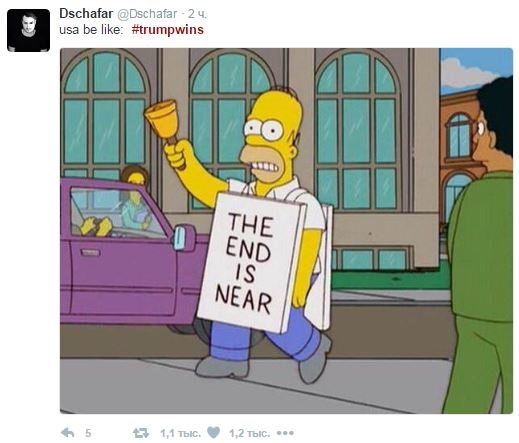This screenshot has height=443, width=519.
Task: Click the golden bell in Homer's hand
Action: click(162, 121)
